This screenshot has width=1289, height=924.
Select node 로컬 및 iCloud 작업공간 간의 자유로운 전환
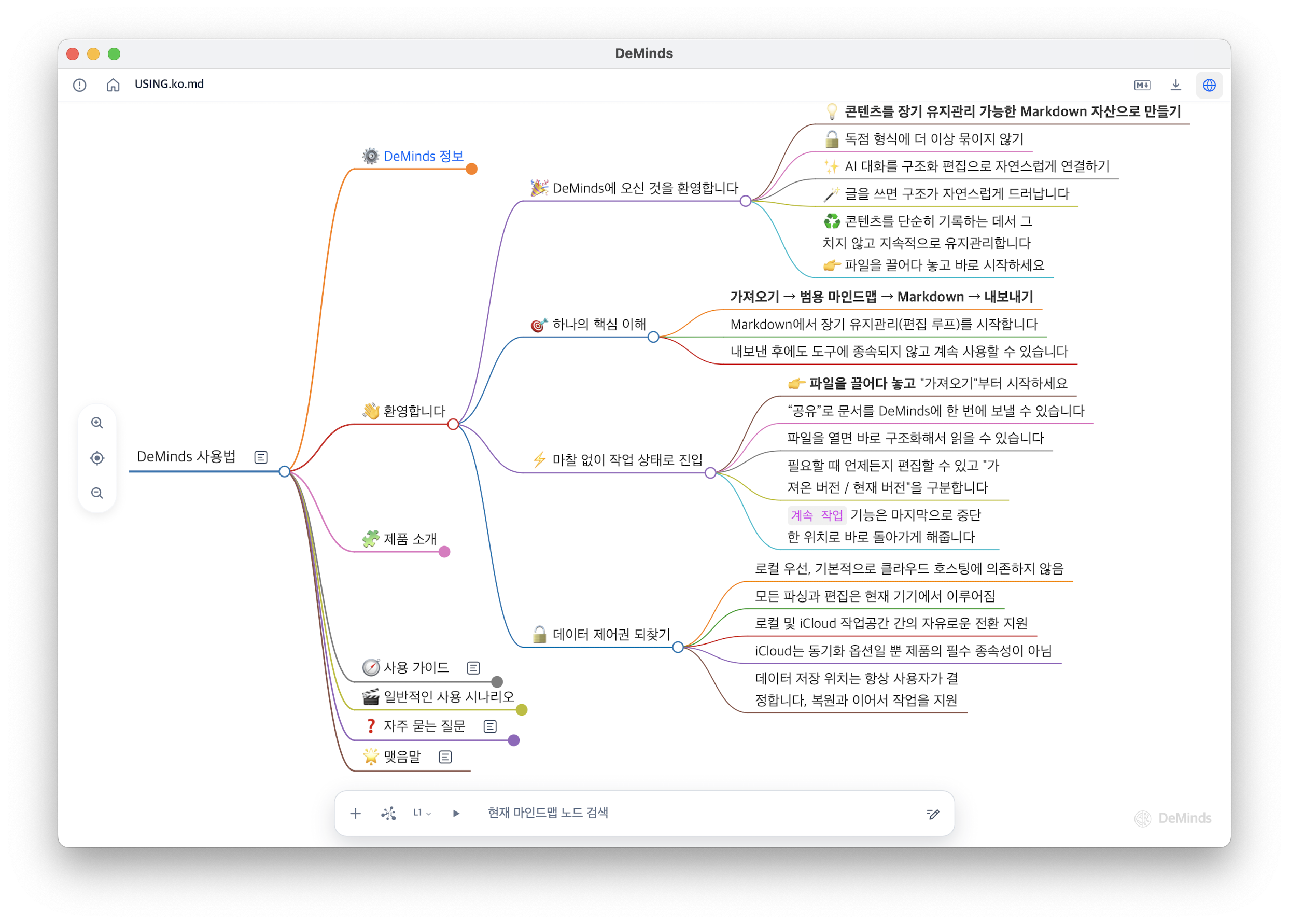point(891,624)
